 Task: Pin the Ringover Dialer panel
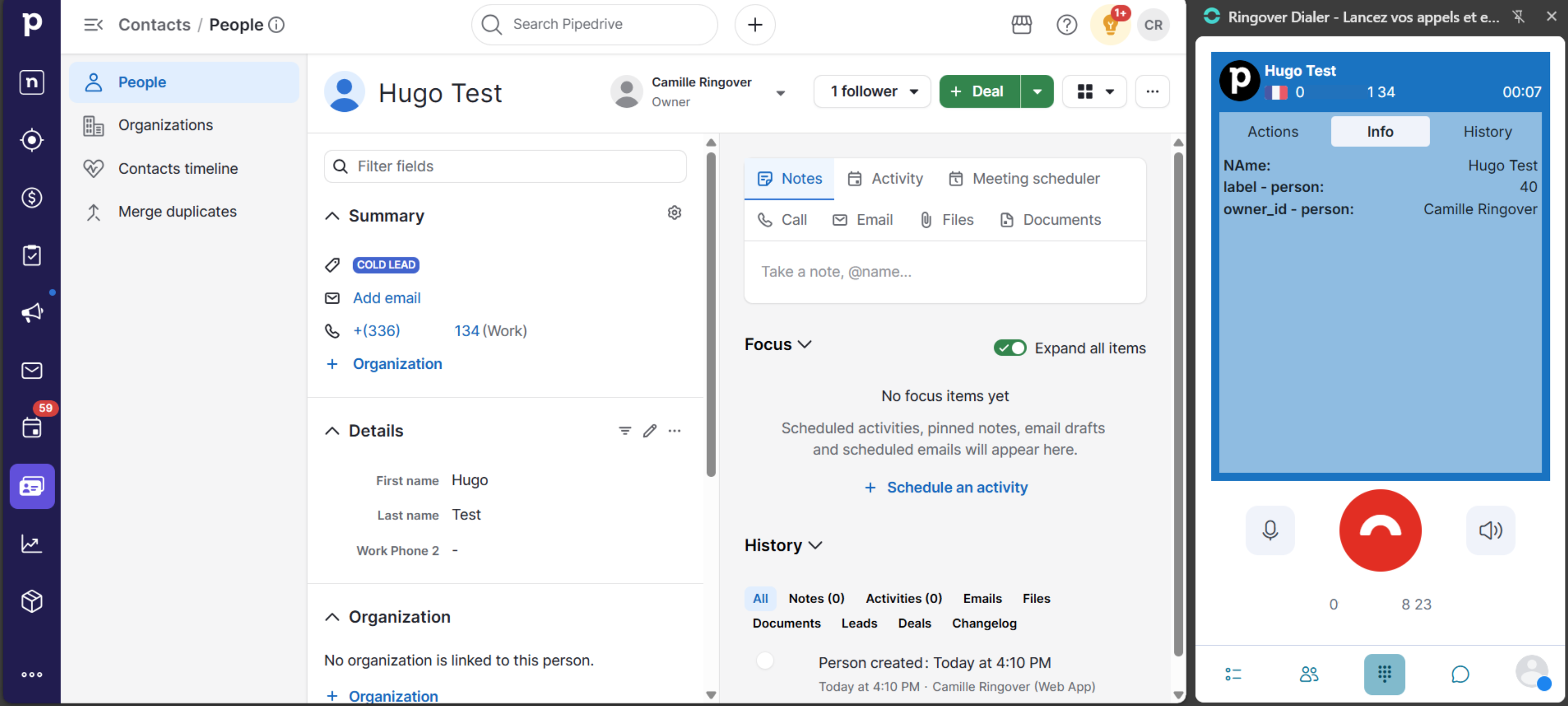pyautogui.click(x=1519, y=17)
